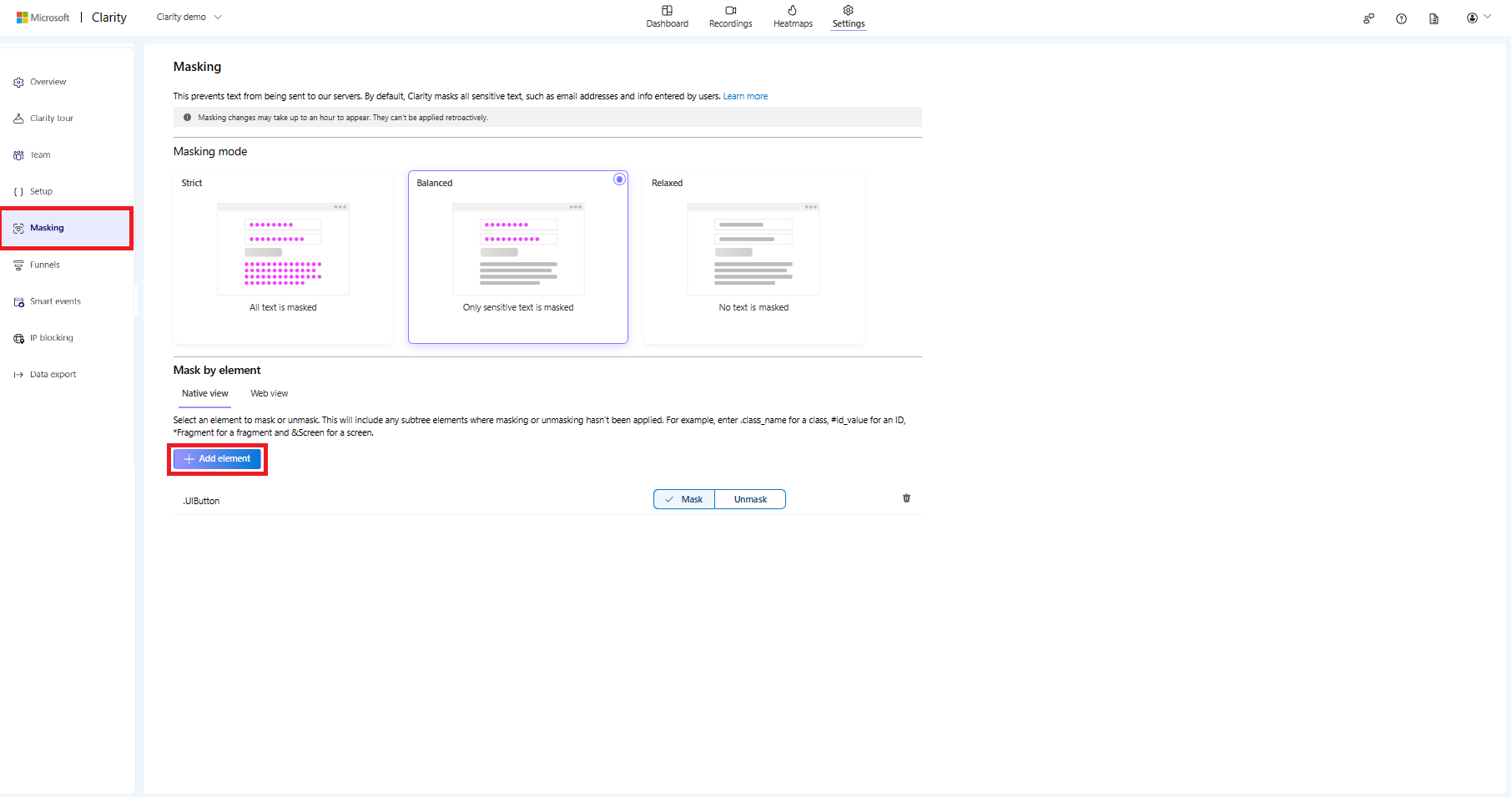The width and height of the screenshot is (1512, 798).
Task: Set .UIButton to Unmask
Action: pyautogui.click(x=750, y=499)
